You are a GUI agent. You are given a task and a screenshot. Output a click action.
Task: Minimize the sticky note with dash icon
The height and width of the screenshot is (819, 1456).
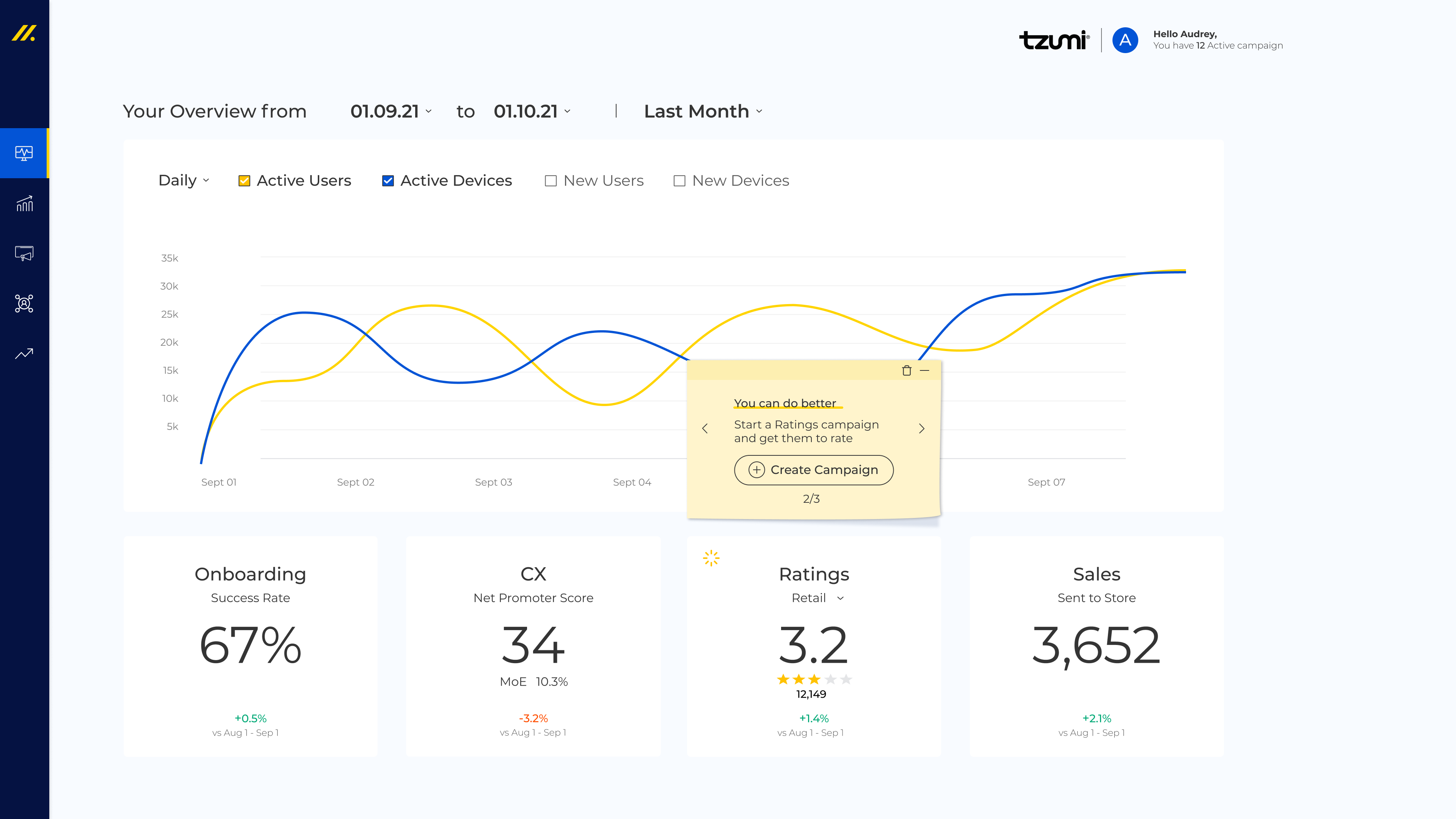925,371
